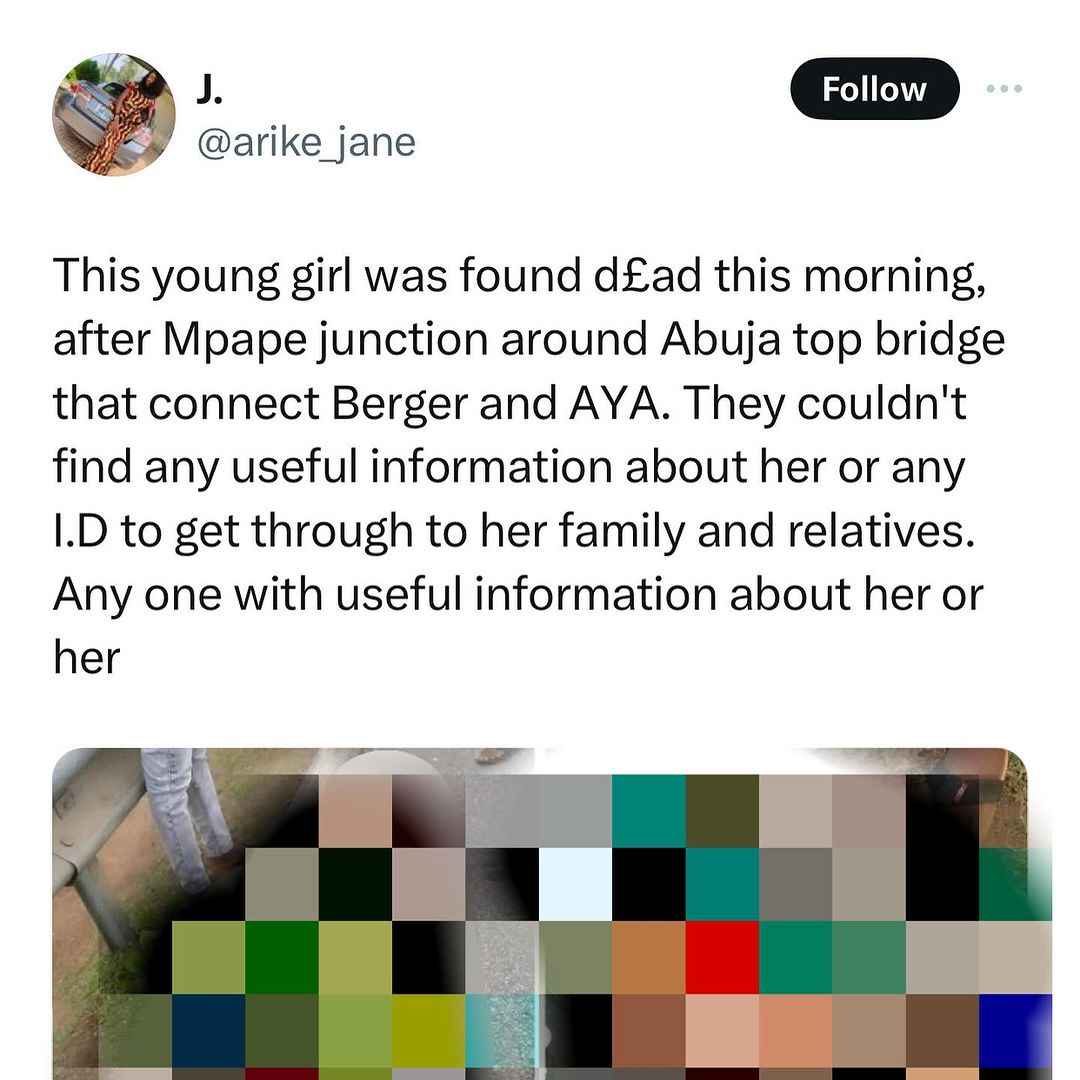Open the @arike_jane handle link

click(306, 143)
